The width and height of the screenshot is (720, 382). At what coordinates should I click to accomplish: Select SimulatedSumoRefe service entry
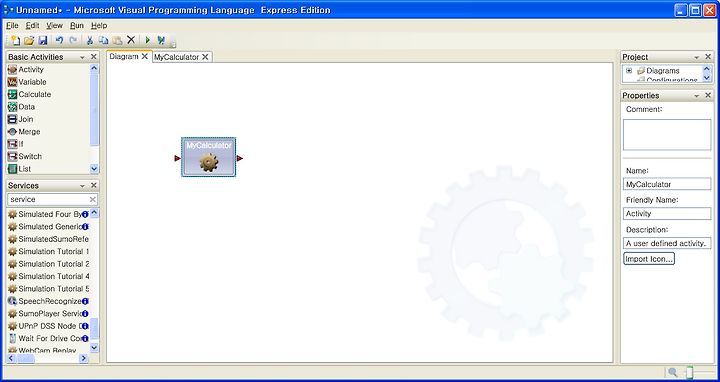(49, 239)
